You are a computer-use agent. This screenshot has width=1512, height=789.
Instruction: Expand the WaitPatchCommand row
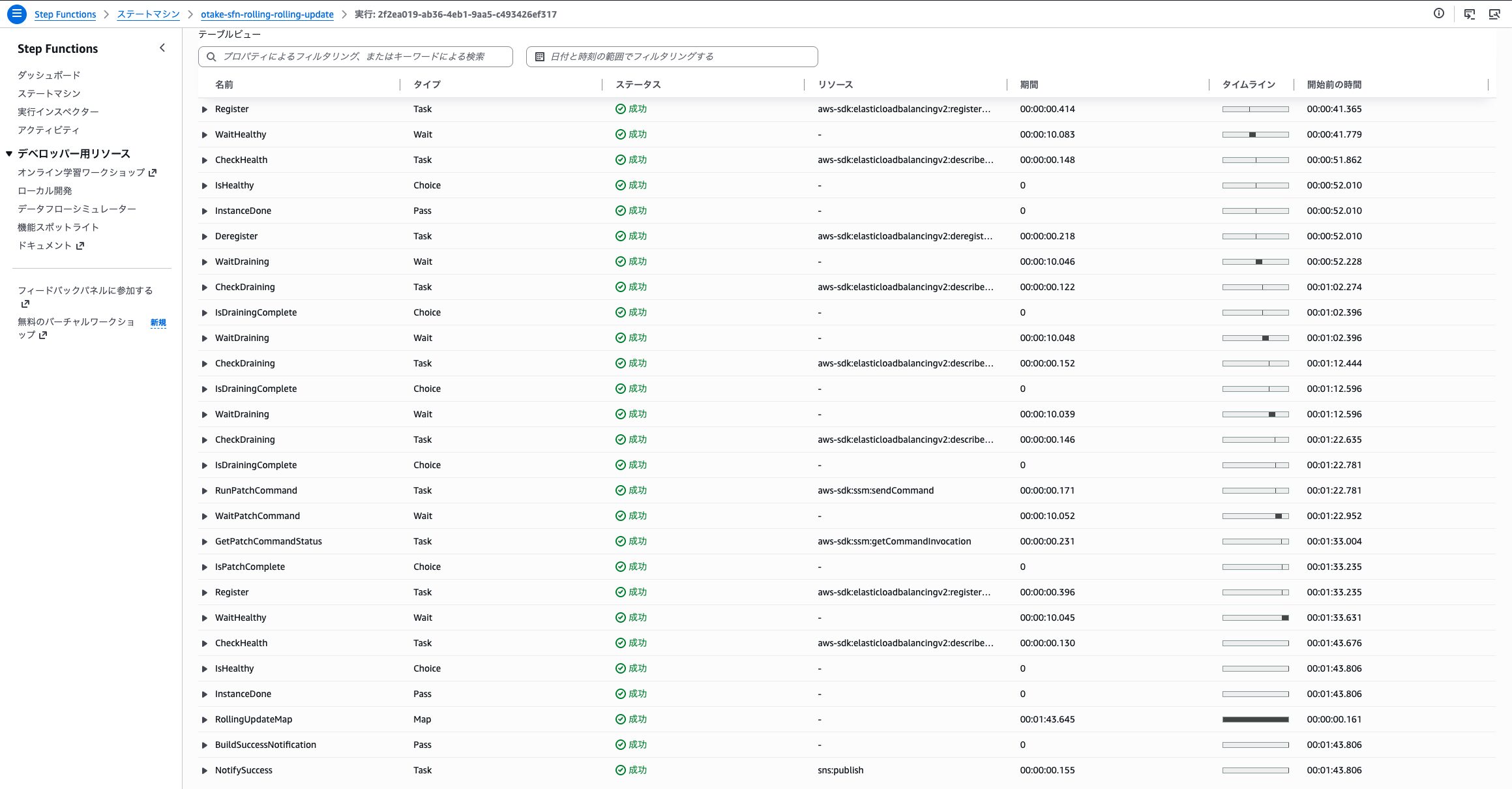click(205, 516)
